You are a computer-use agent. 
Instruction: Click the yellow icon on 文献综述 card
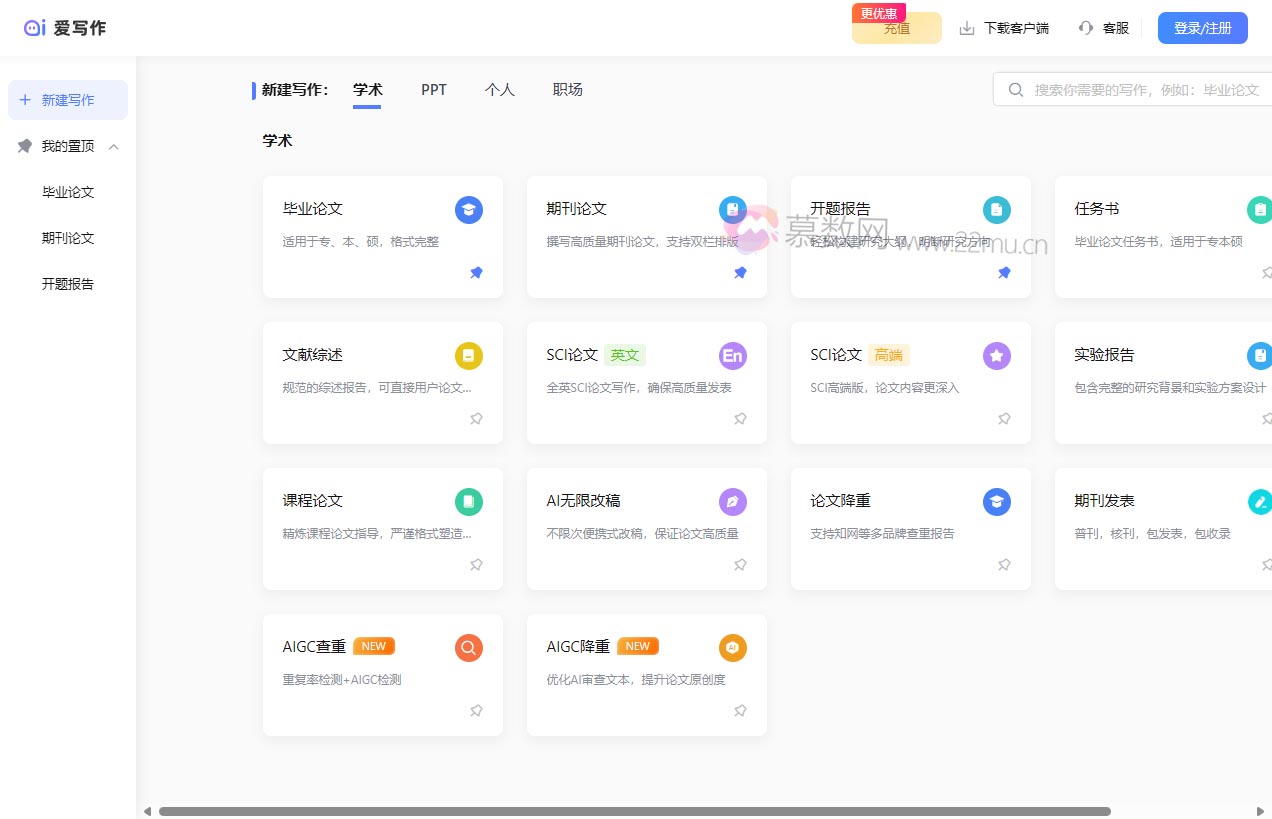click(468, 356)
